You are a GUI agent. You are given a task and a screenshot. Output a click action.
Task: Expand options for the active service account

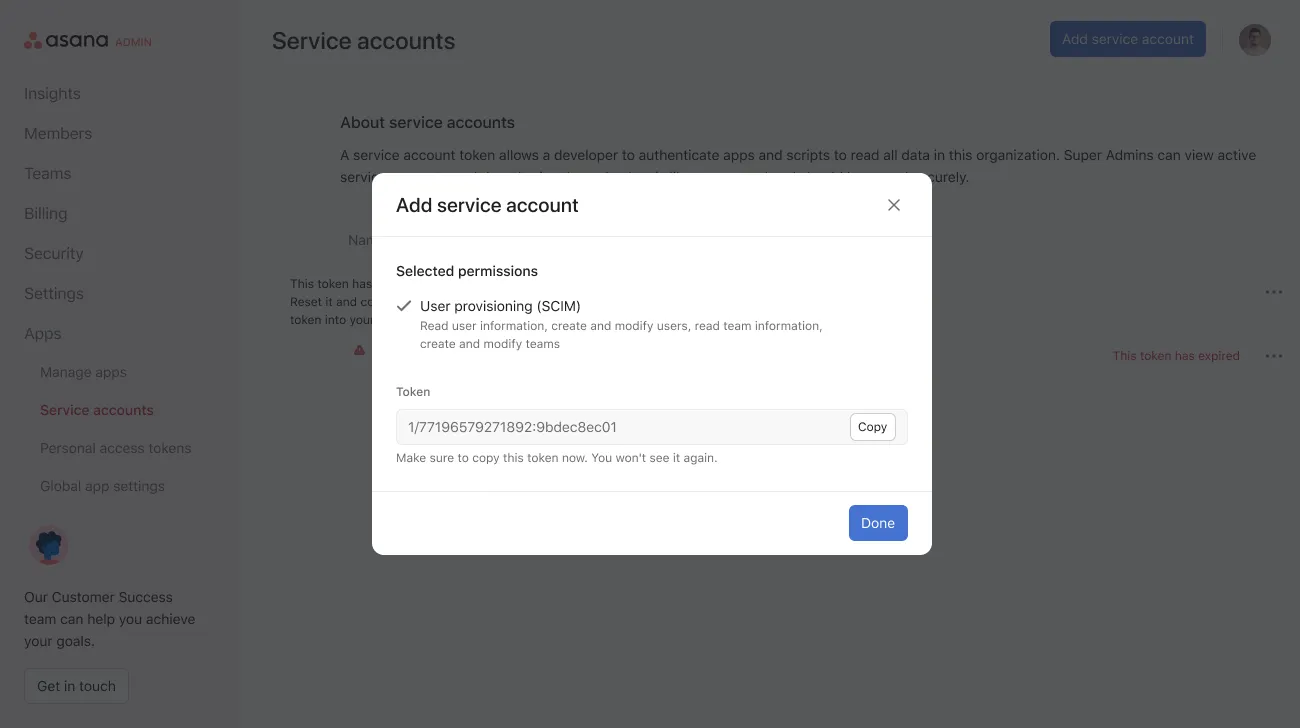pos(1274,291)
